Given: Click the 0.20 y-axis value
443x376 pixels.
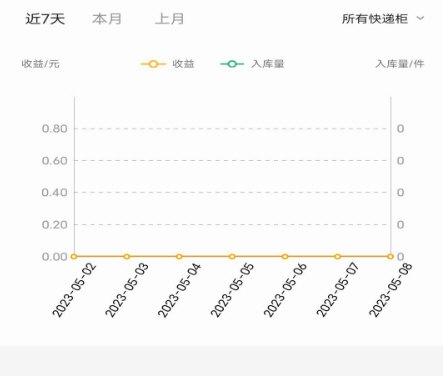Looking at the screenshot, I should (55, 225).
